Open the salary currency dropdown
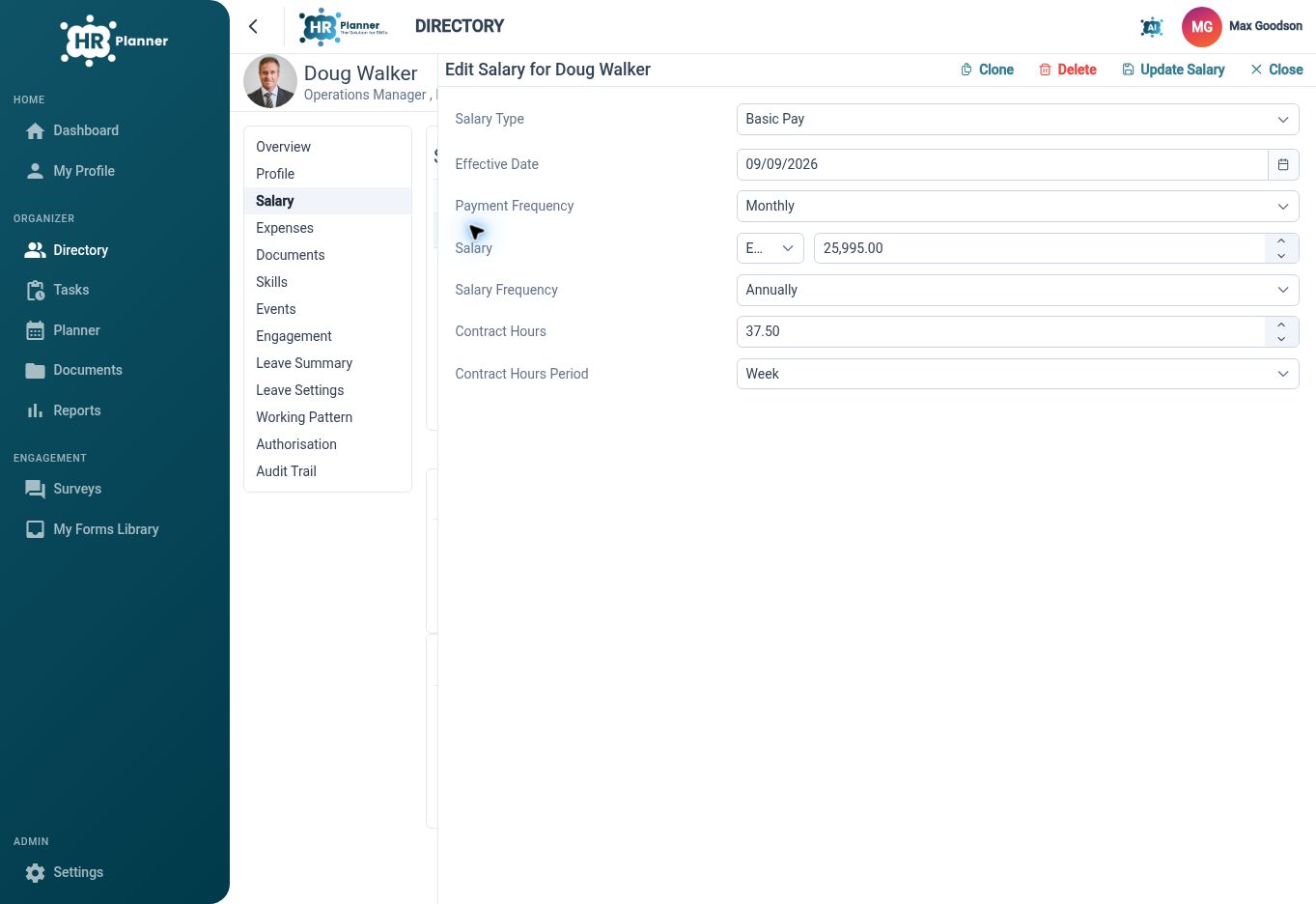This screenshot has width=1316, height=904. pyautogui.click(x=770, y=248)
